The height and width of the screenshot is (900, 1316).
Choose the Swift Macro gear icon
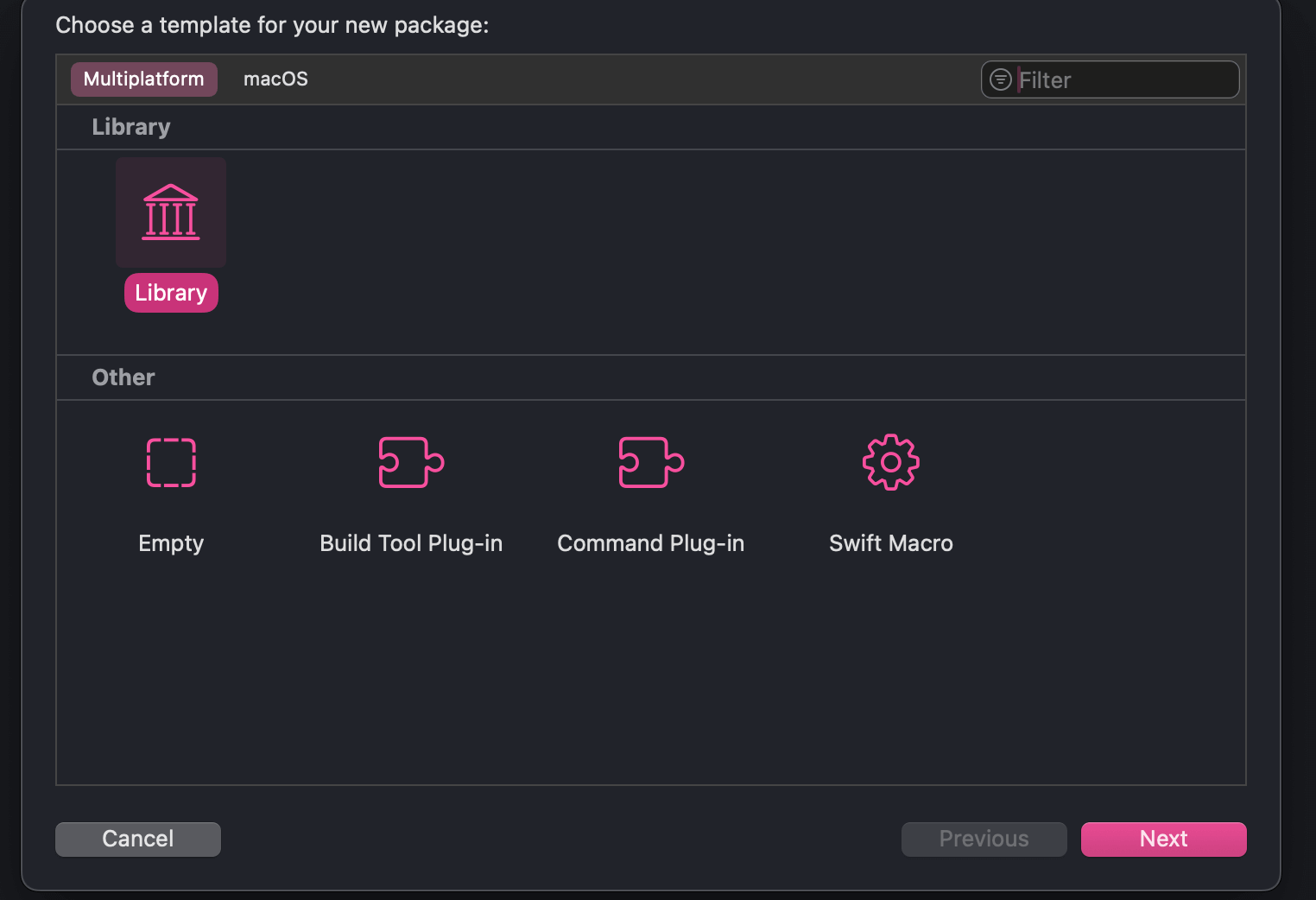891,463
